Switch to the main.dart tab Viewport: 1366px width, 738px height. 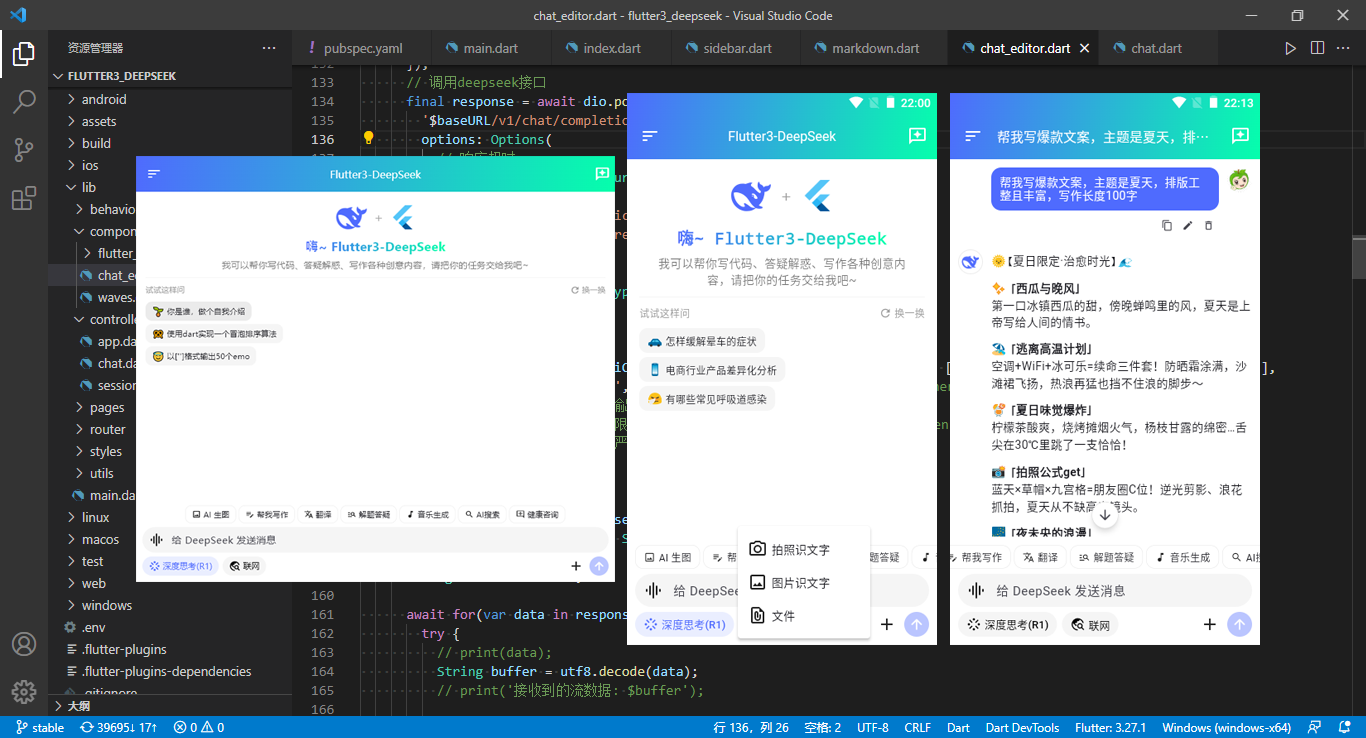point(490,48)
